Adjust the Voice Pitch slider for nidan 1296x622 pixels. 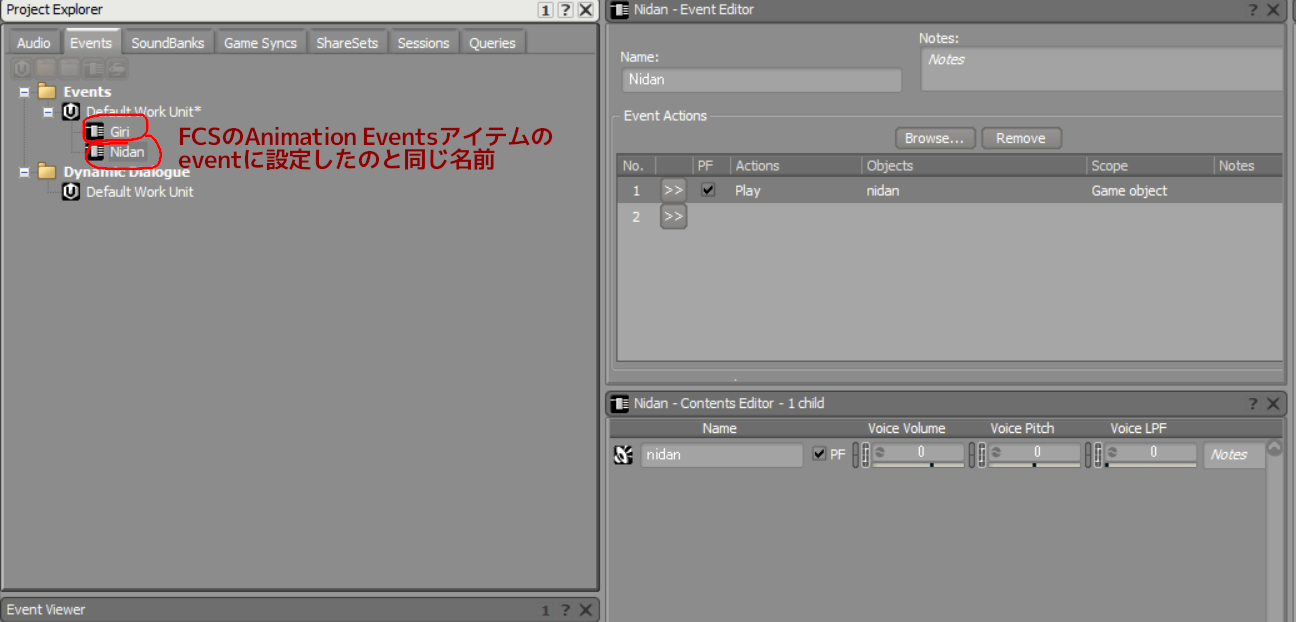coord(1035,465)
